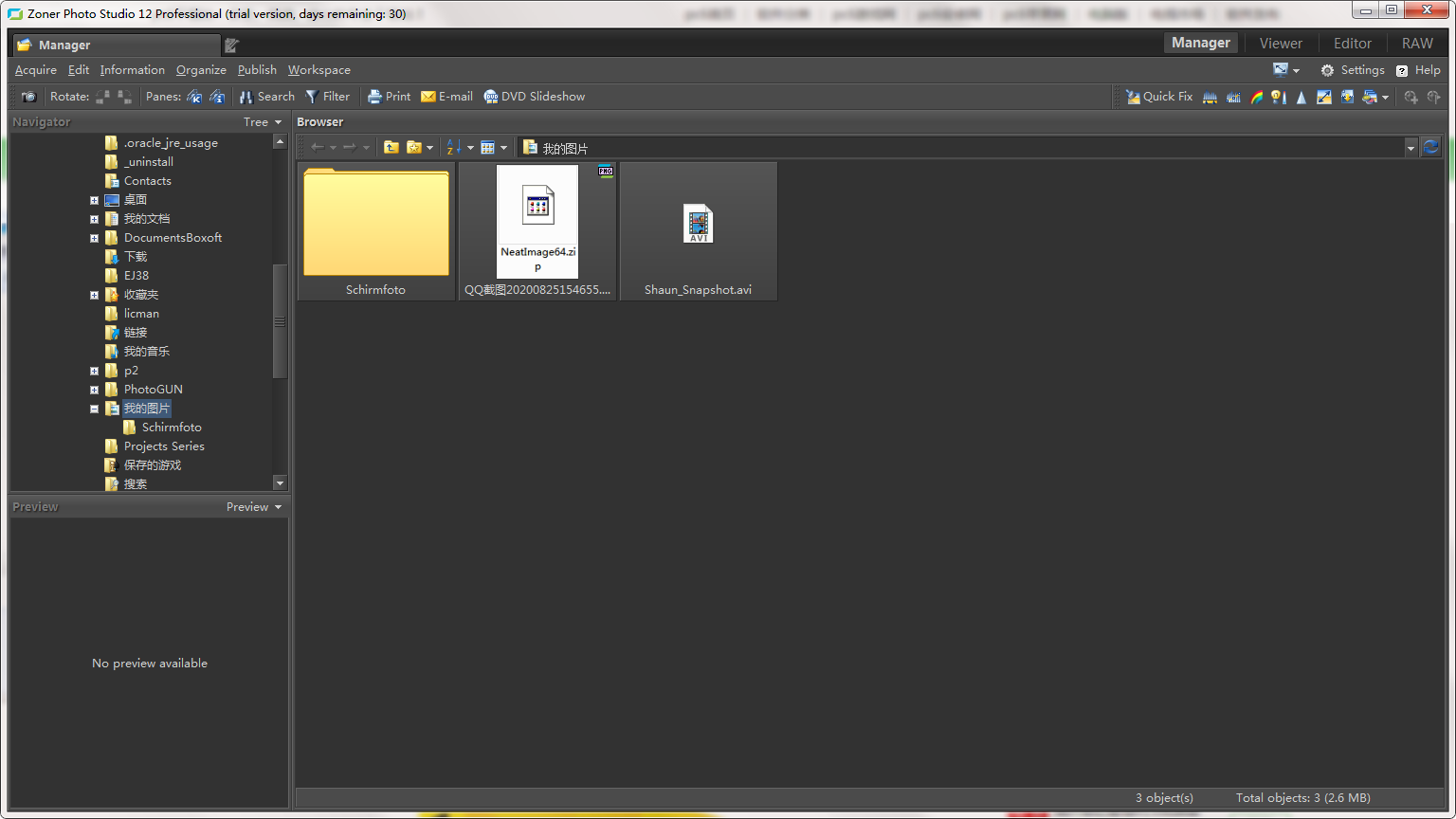Switch to RAW tab
1456x819 pixels.
coord(1417,44)
